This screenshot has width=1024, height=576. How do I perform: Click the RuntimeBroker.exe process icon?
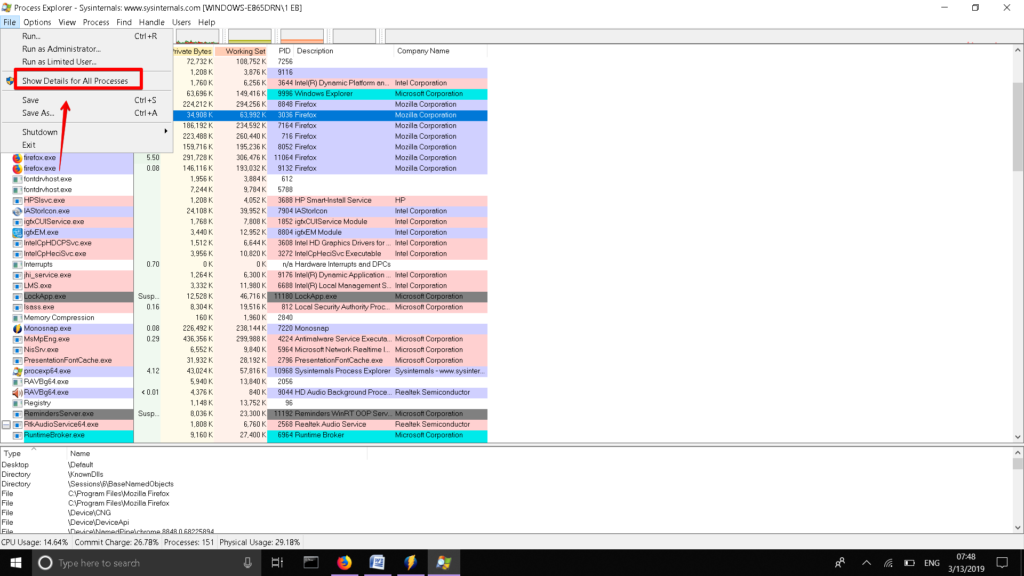[x=17, y=435]
